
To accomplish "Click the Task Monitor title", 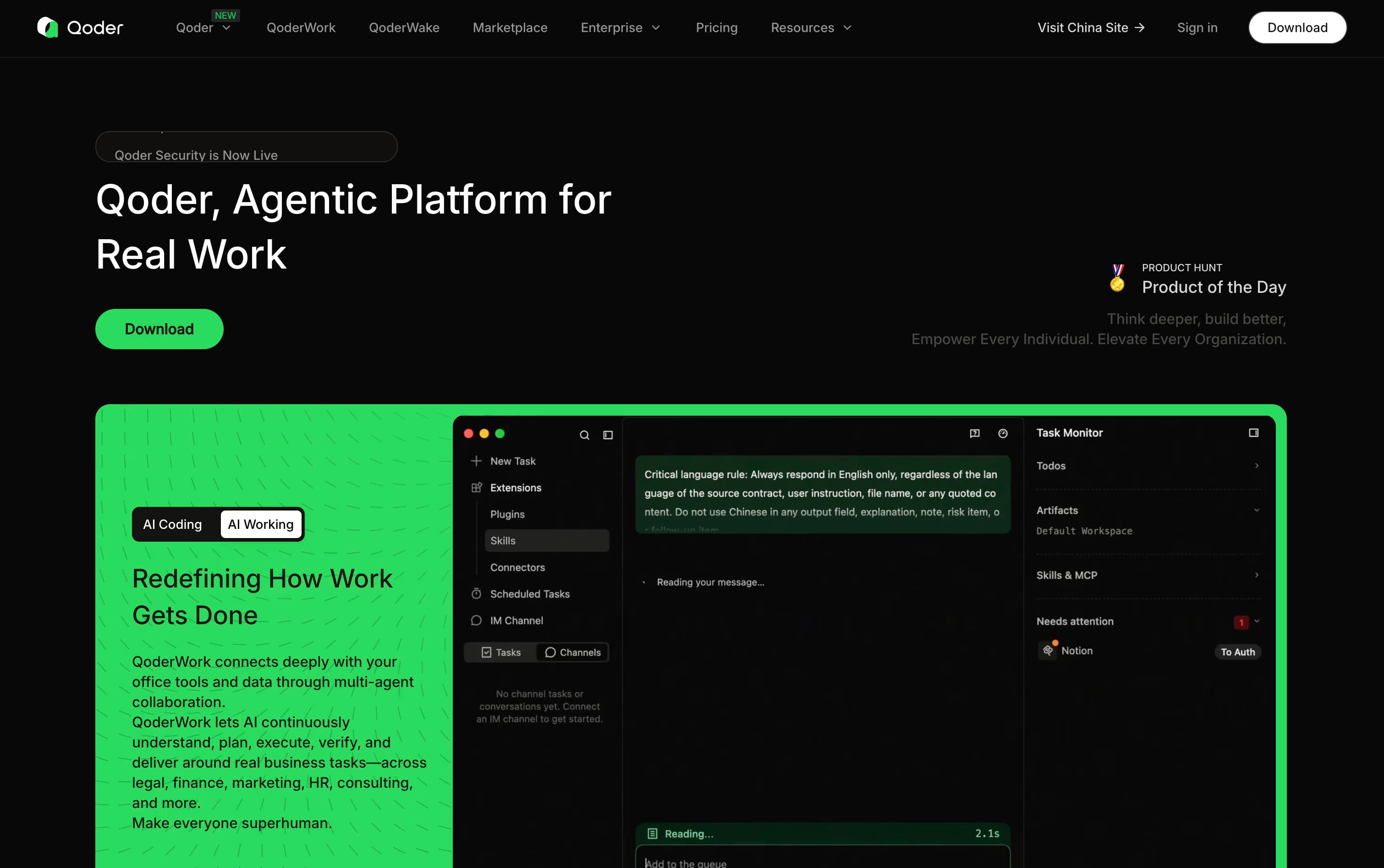I will click(1070, 433).
